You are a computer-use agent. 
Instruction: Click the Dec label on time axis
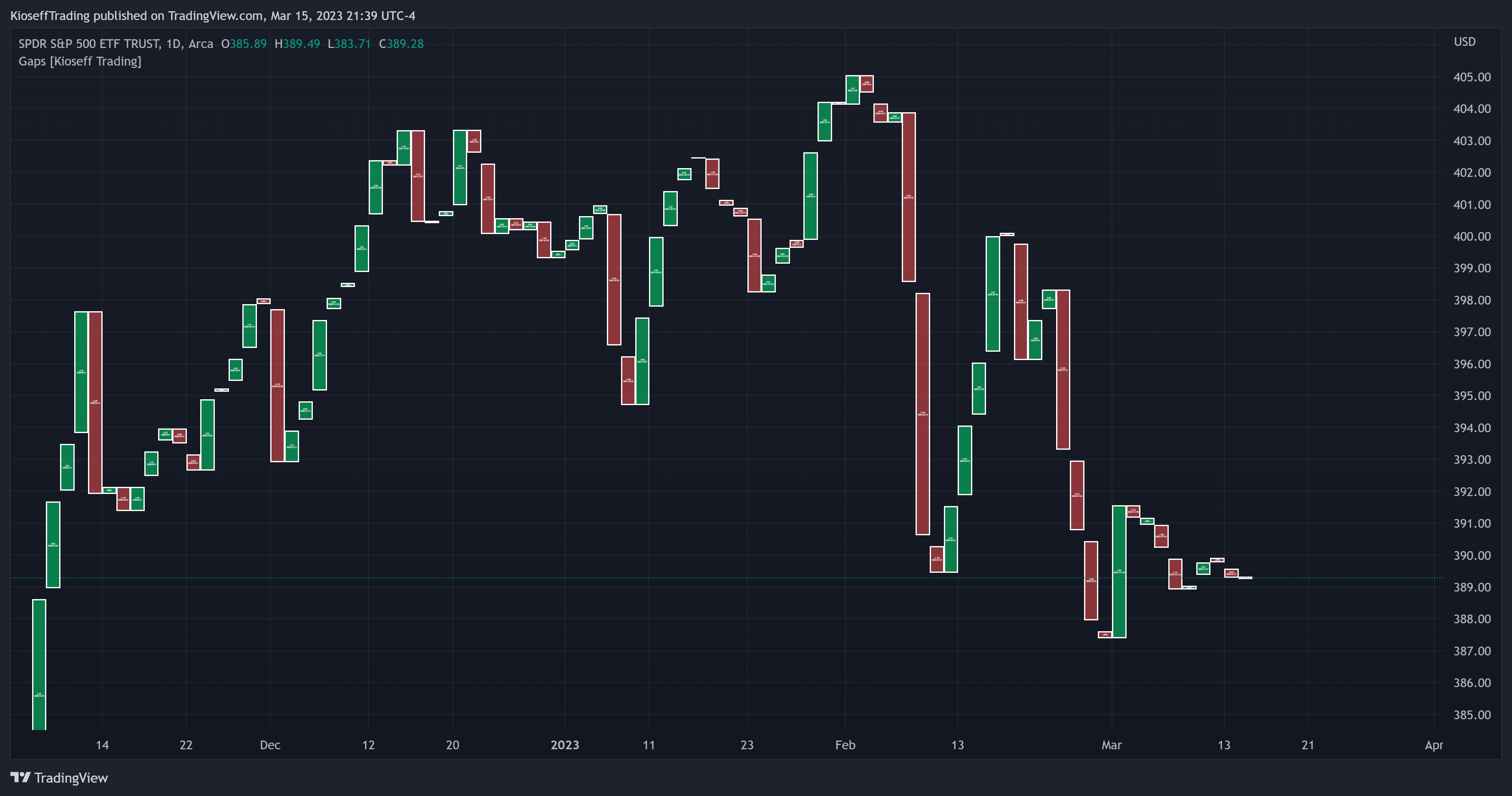[x=270, y=745]
